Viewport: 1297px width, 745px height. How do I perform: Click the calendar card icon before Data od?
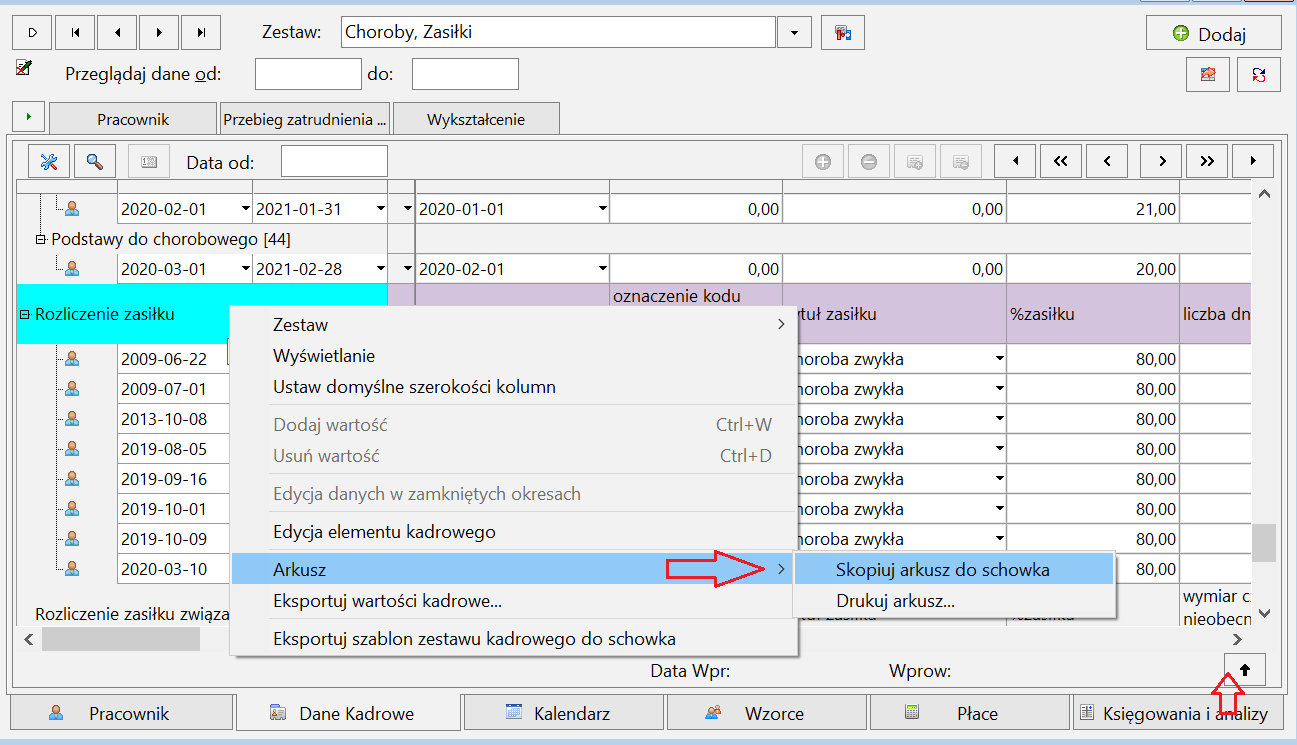tap(149, 161)
